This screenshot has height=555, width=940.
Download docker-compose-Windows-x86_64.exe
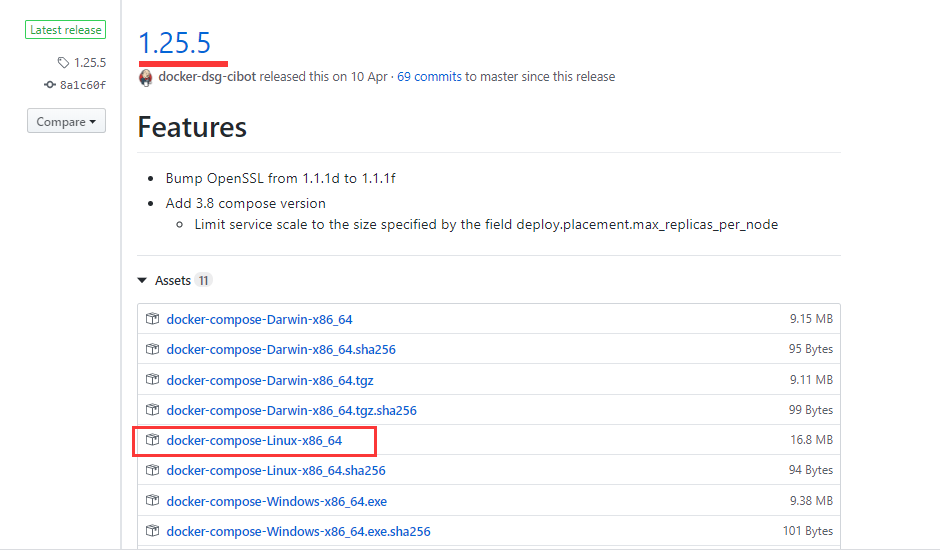(x=276, y=501)
